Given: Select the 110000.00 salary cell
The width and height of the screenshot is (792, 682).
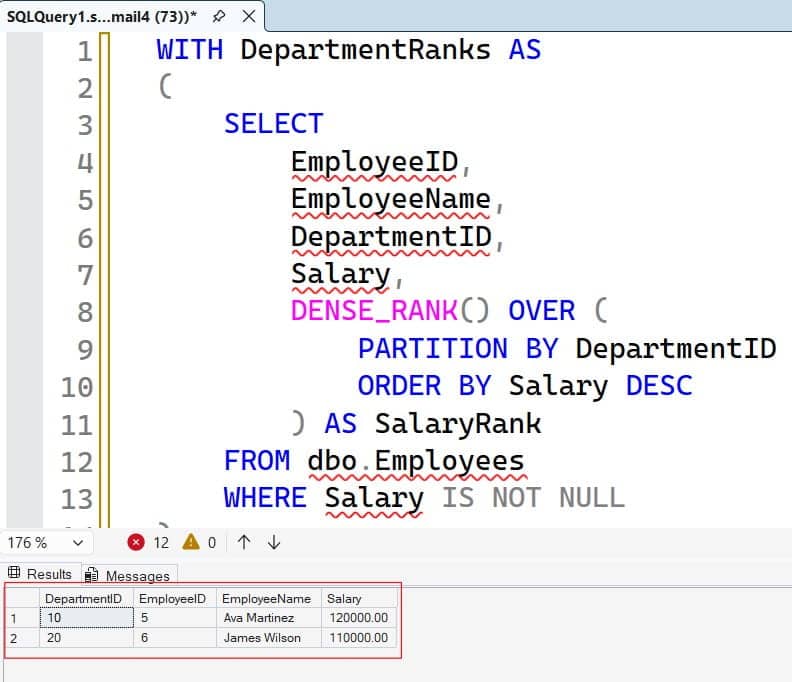Looking at the screenshot, I should point(359,638).
